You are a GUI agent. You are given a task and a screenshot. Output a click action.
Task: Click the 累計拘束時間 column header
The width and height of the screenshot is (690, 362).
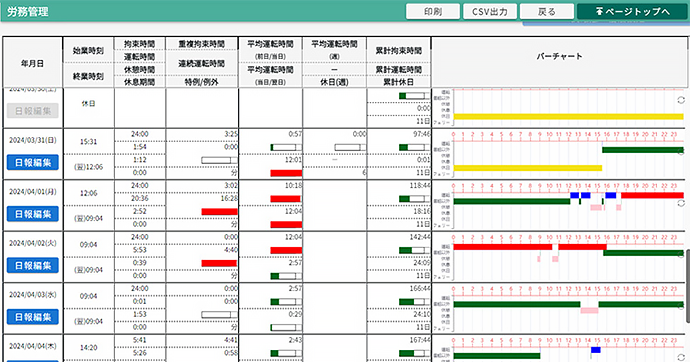pyautogui.click(x=399, y=51)
